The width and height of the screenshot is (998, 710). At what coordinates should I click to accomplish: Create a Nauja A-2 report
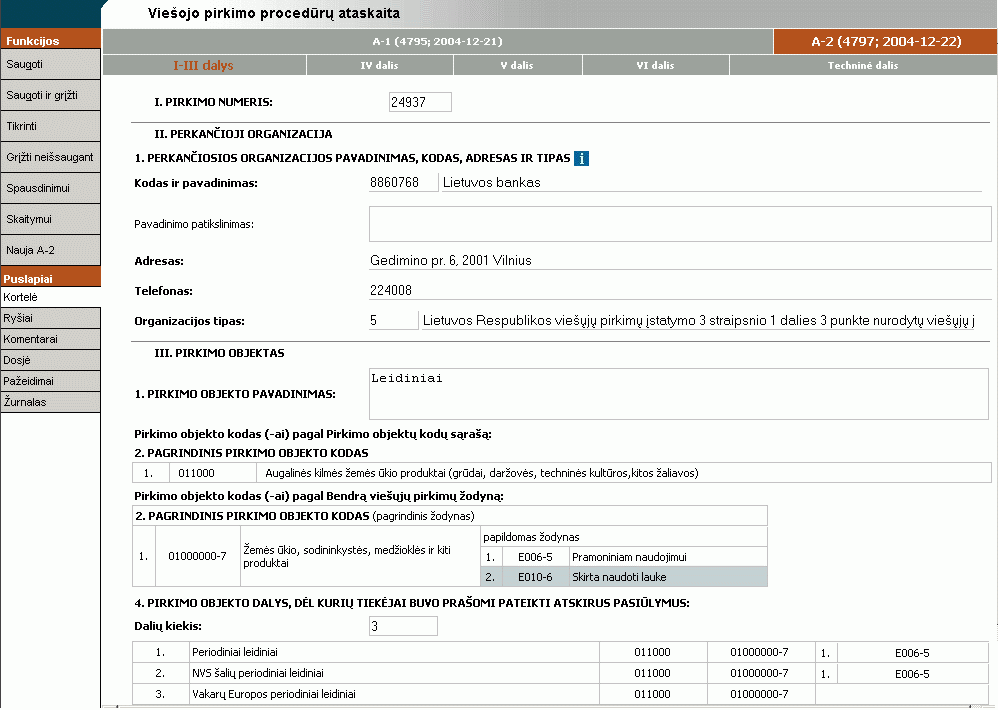click(x=50, y=251)
